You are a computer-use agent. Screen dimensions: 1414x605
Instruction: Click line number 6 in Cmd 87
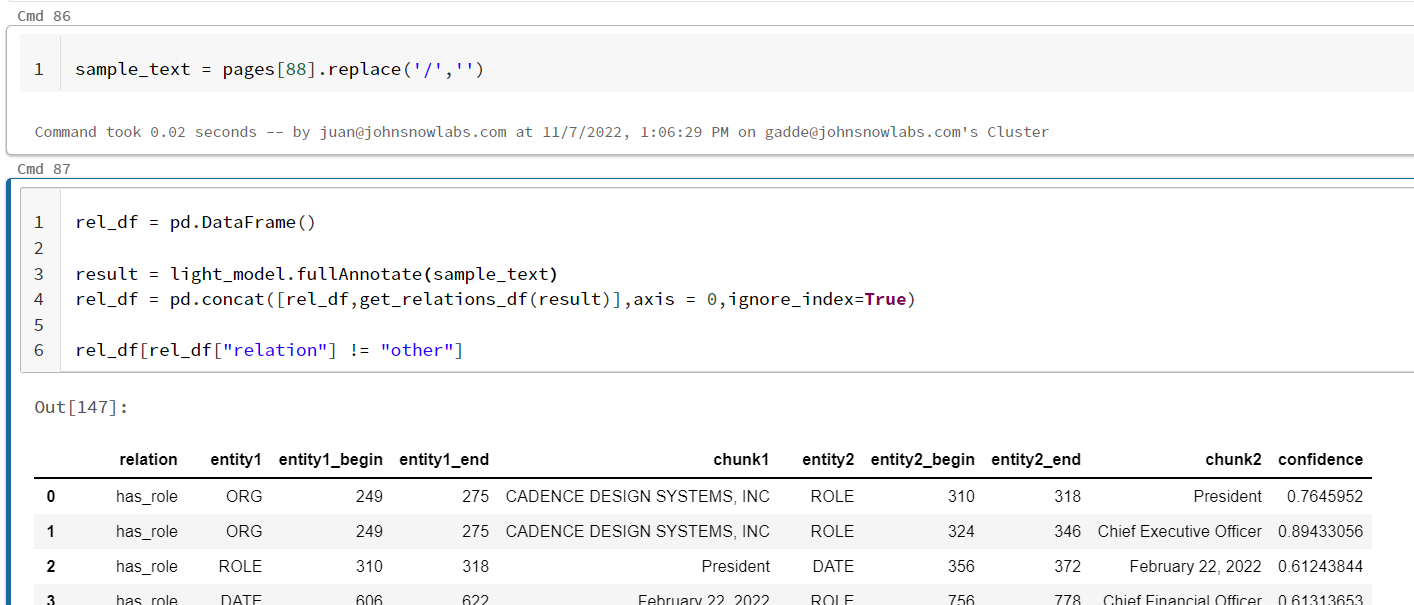[x=38, y=351]
